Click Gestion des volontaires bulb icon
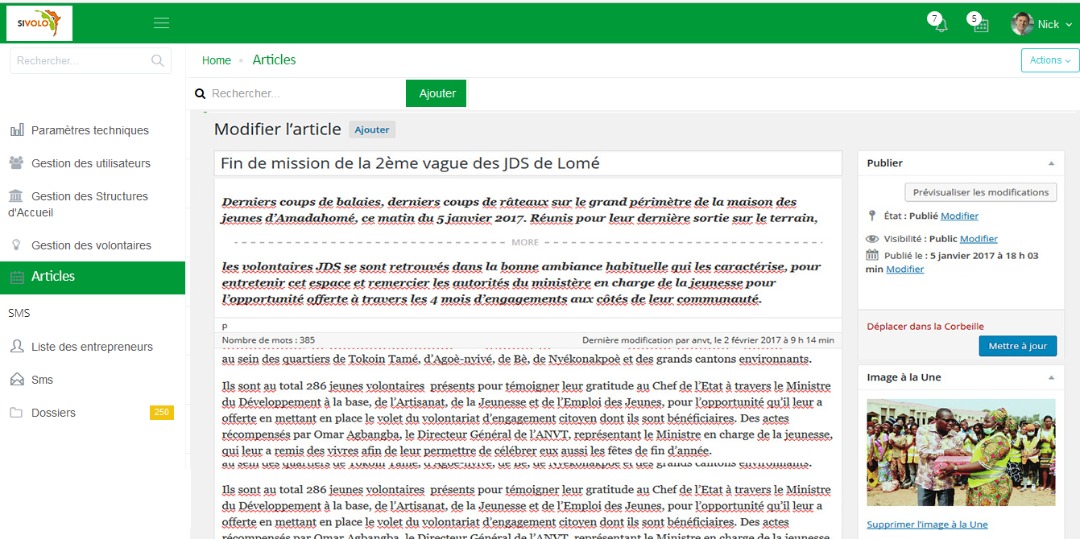This screenshot has width=1080, height=539. pos(17,245)
